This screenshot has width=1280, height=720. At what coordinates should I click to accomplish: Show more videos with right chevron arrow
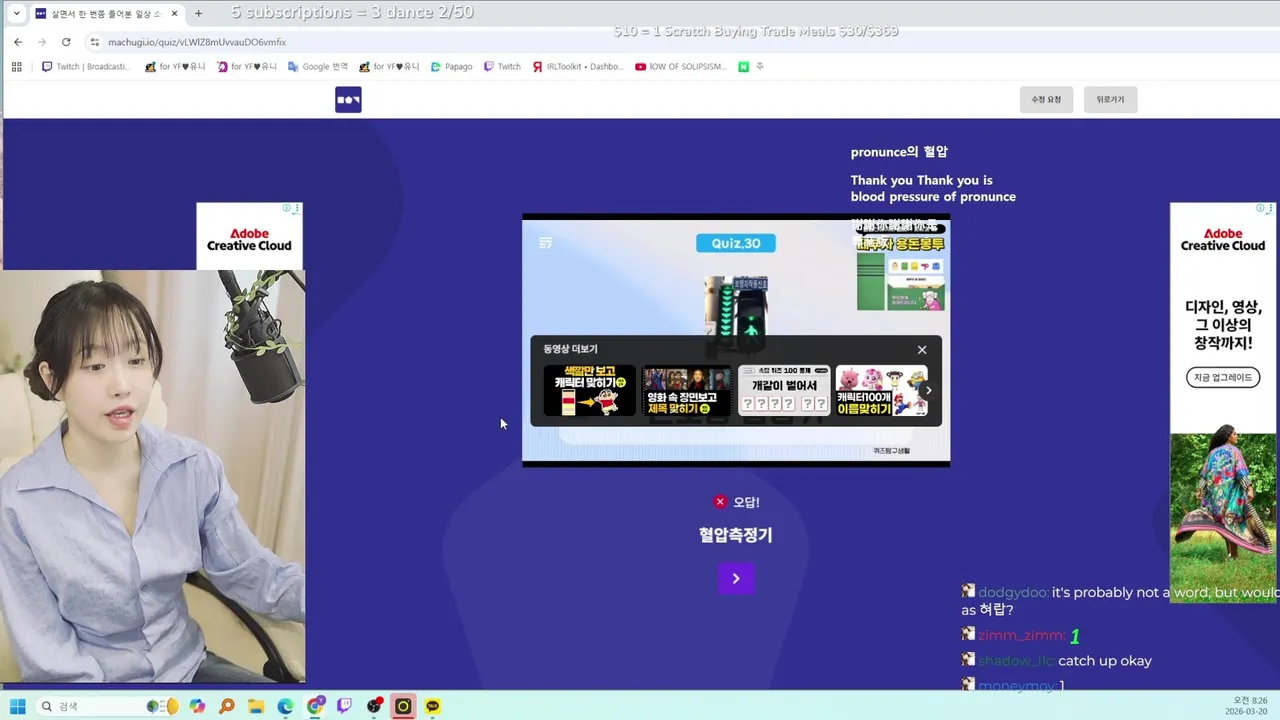928,391
